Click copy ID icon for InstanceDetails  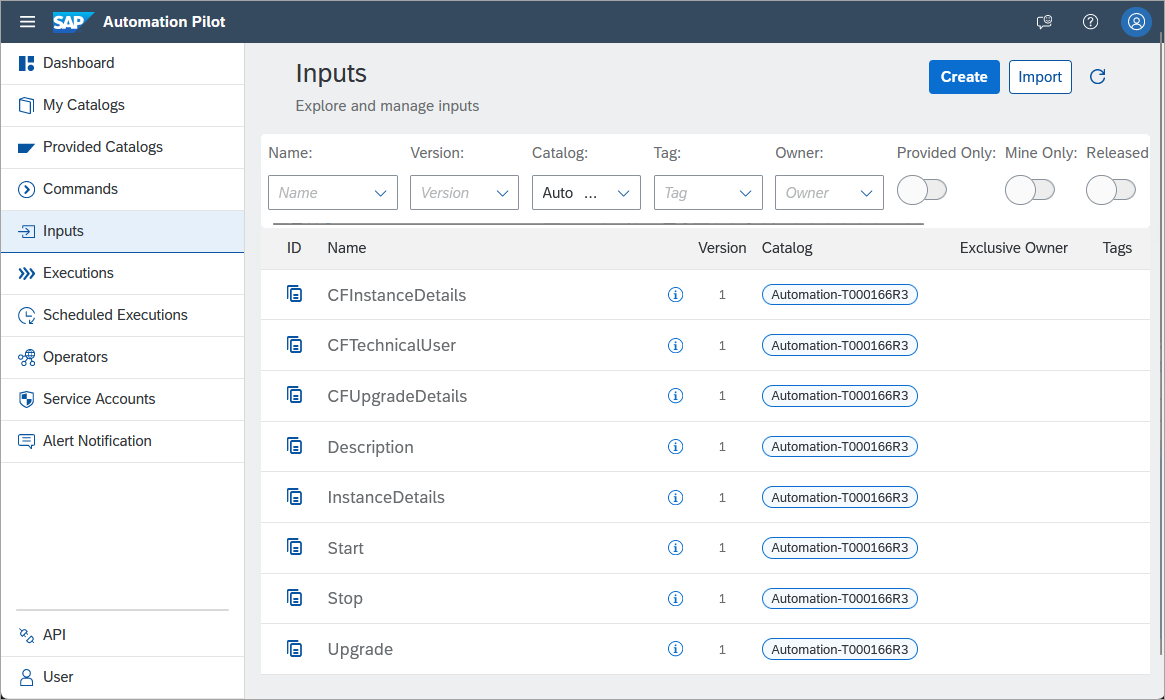click(294, 496)
